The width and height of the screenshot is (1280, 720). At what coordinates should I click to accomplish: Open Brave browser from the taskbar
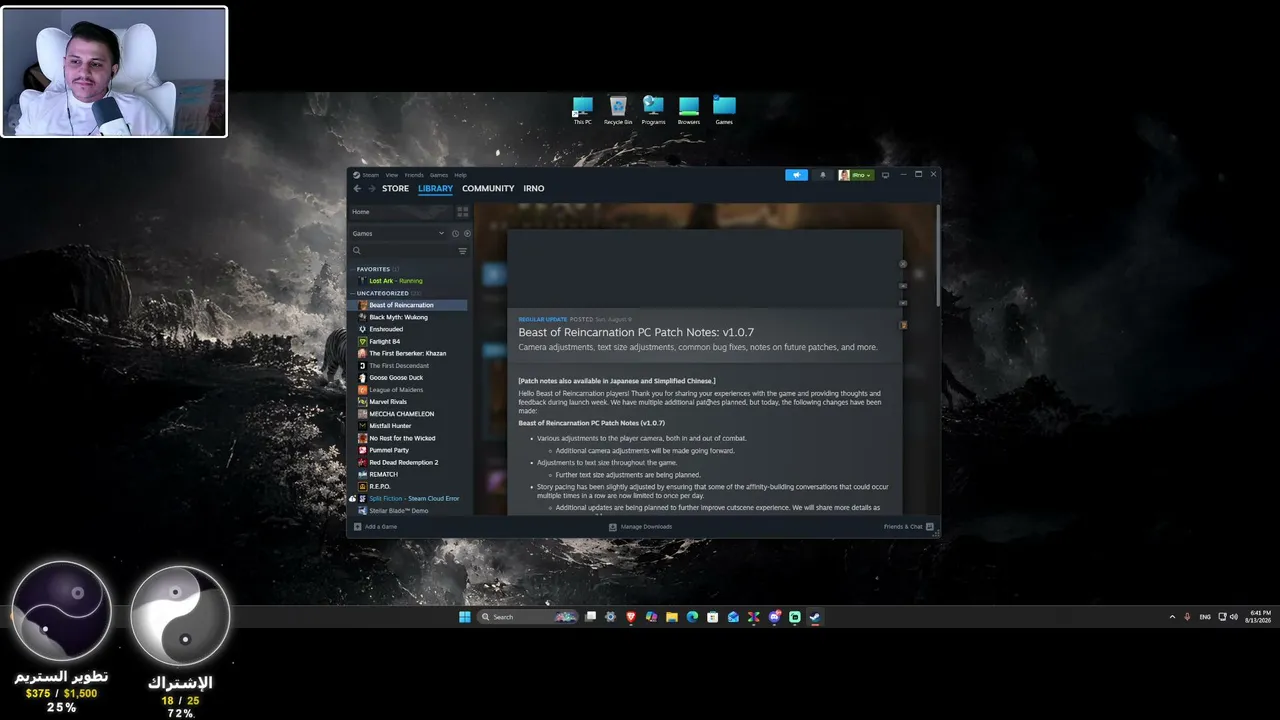[631, 617]
